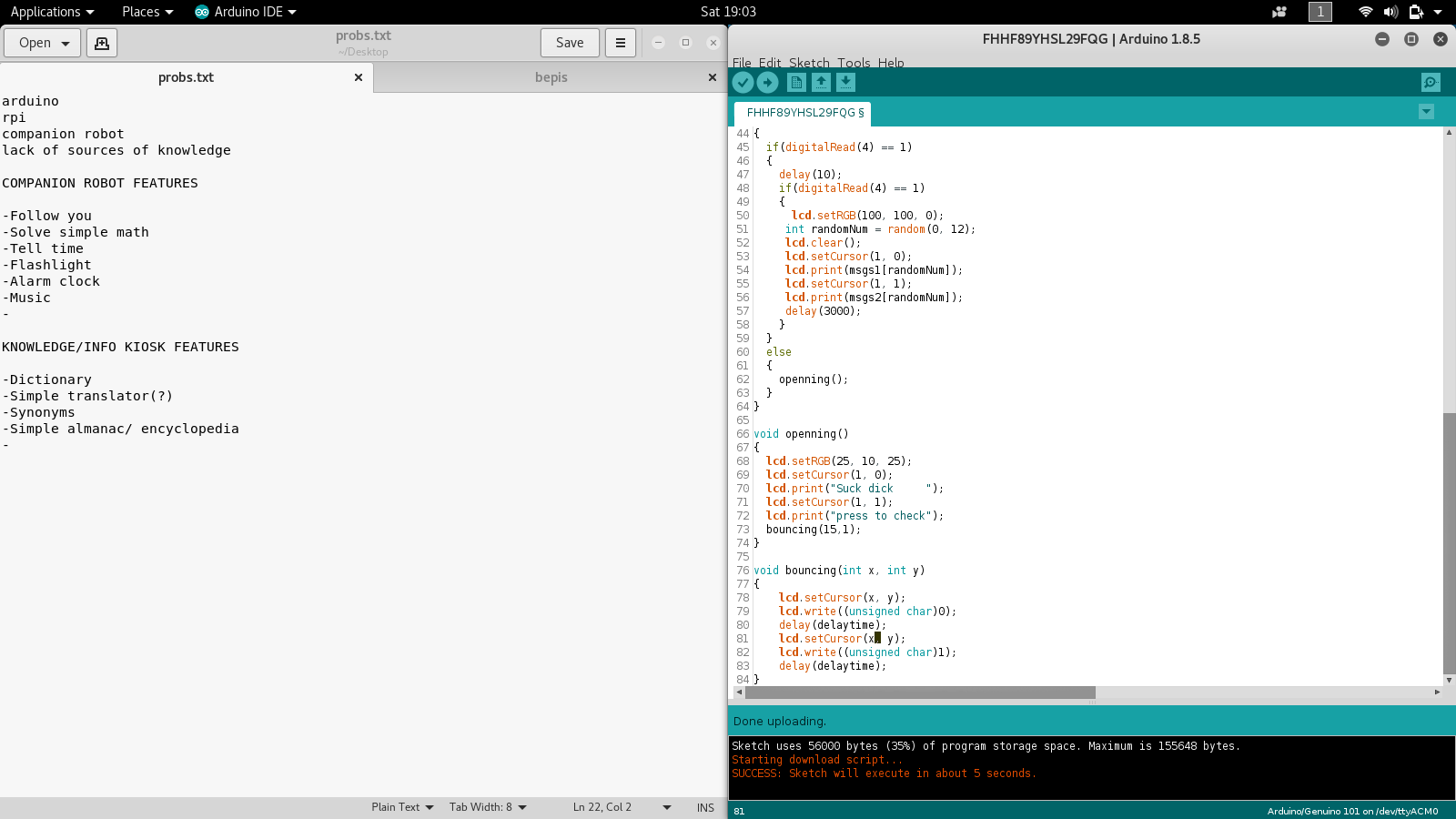Viewport: 1456px width, 819px height.
Task: Open the Ln 22, Col 2 position dropdown
Action: (x=622, y=807)
